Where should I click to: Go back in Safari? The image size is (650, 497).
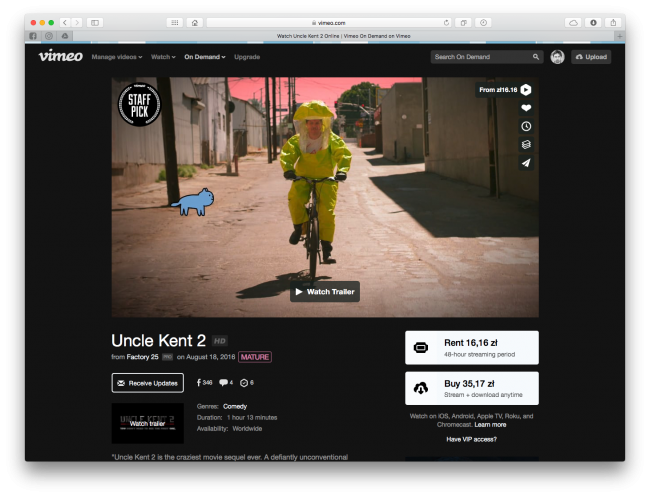coord(65,22)
